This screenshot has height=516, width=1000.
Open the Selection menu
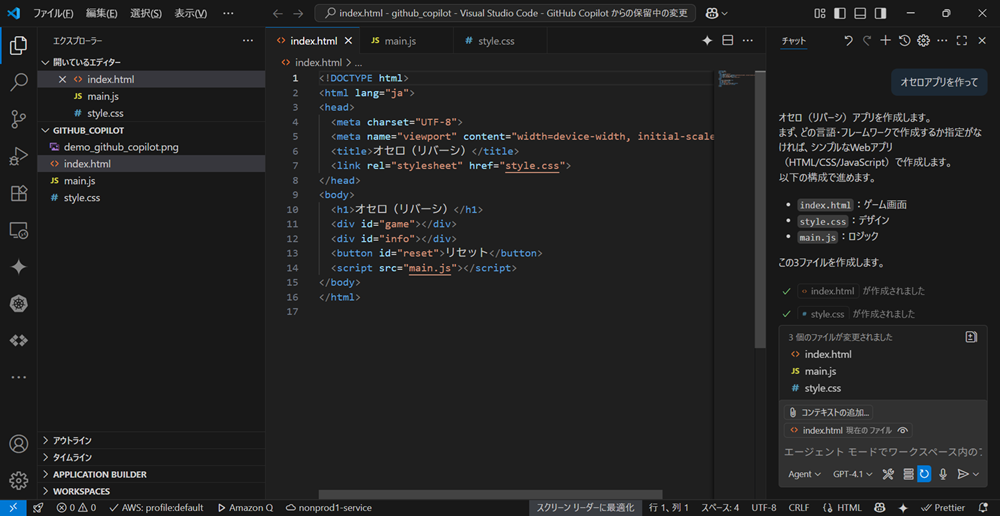pos(145,13)
